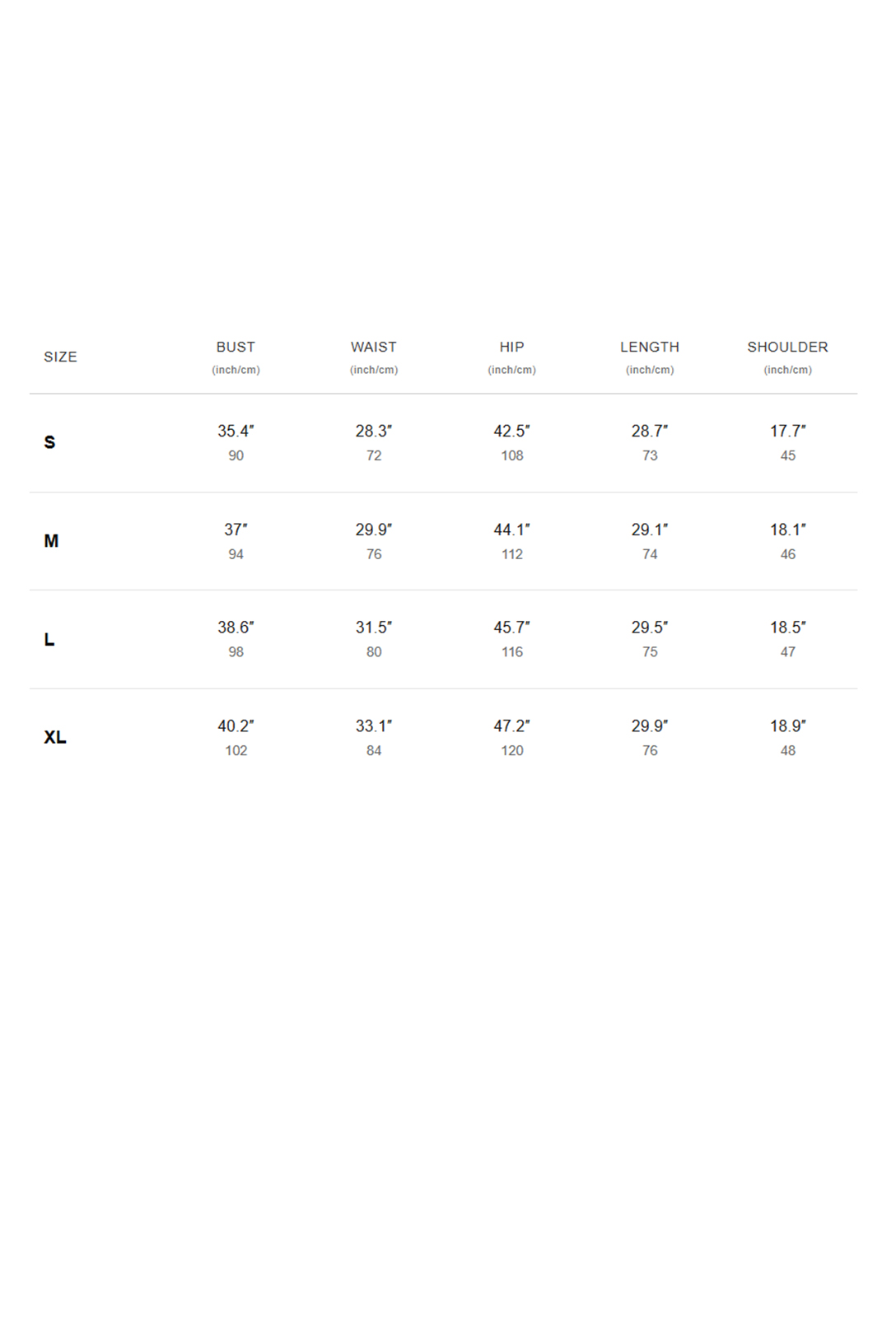This screenshot has width=896, height=1344.
Task: Select the 80 cm waist value
Action: tap(374, 651)
